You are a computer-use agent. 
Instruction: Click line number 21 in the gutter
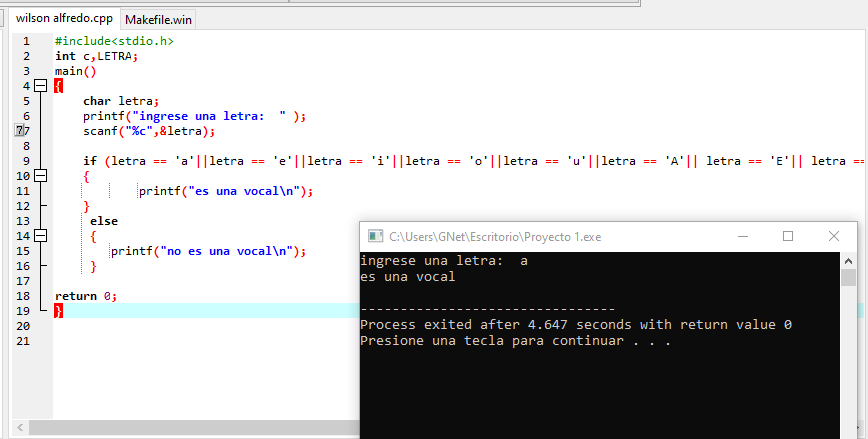[x=24, y=341]
